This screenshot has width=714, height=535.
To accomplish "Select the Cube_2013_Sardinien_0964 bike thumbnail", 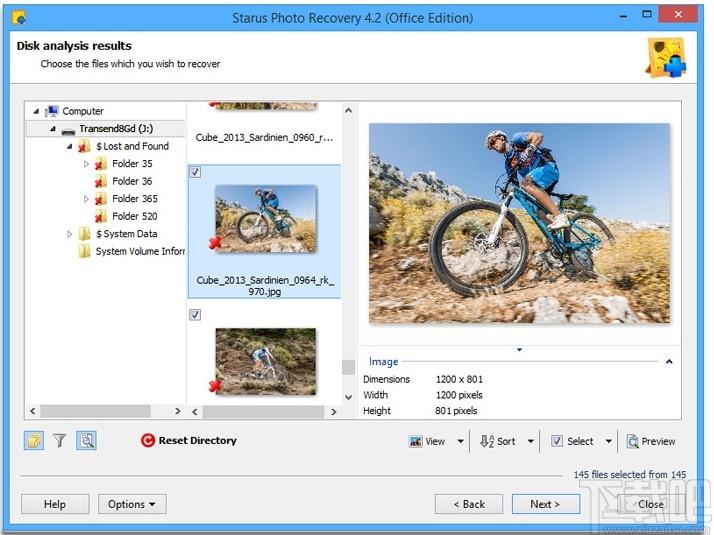I will pos(265,219).
